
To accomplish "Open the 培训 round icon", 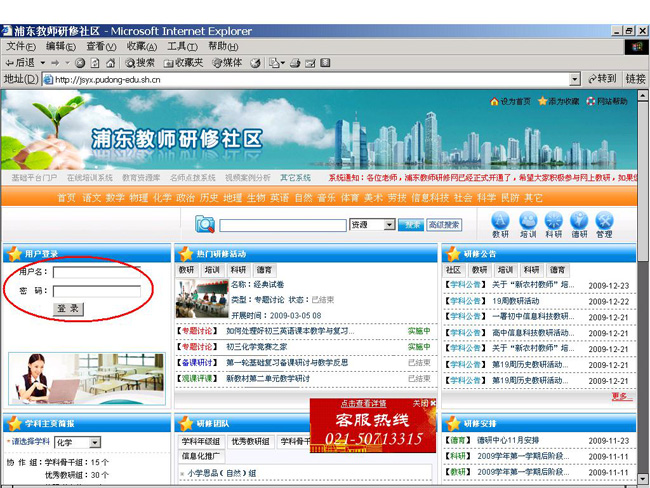I will coord(528,225).
